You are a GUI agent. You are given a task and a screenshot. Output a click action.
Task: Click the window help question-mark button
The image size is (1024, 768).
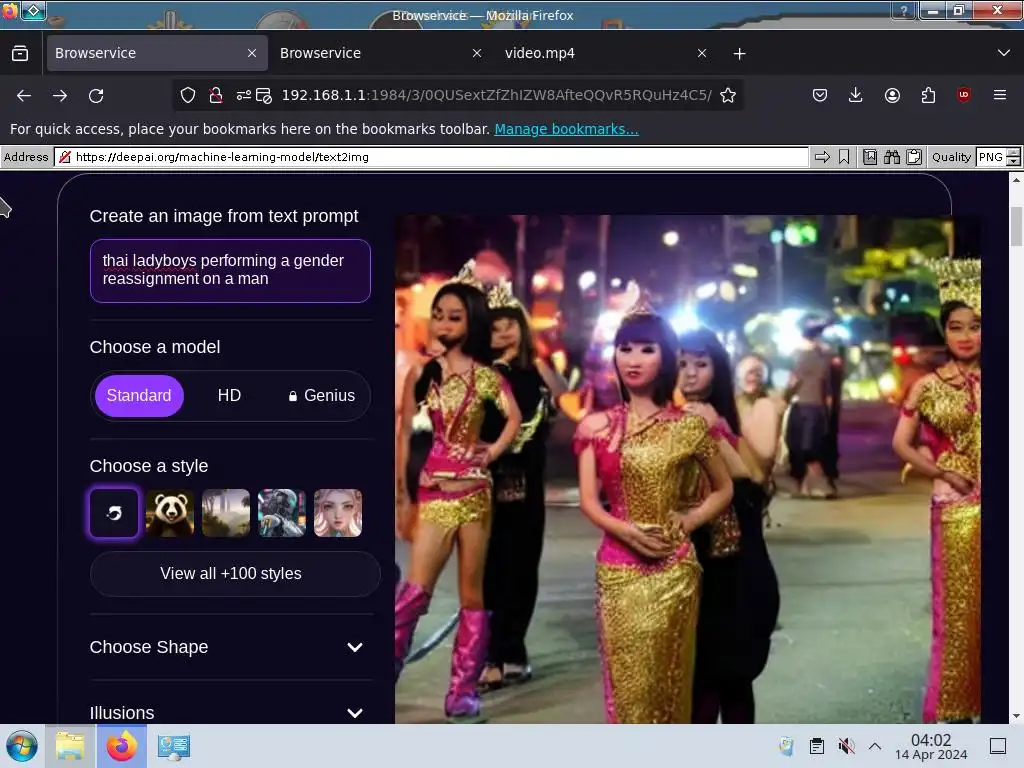(904, 10)
